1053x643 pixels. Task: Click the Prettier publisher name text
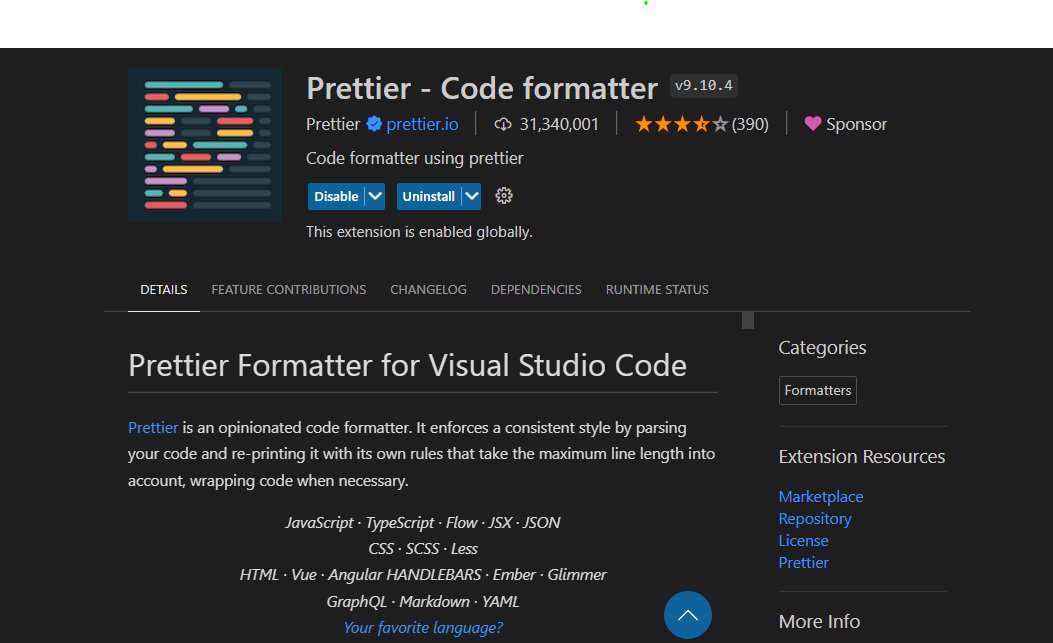point(333,124)
